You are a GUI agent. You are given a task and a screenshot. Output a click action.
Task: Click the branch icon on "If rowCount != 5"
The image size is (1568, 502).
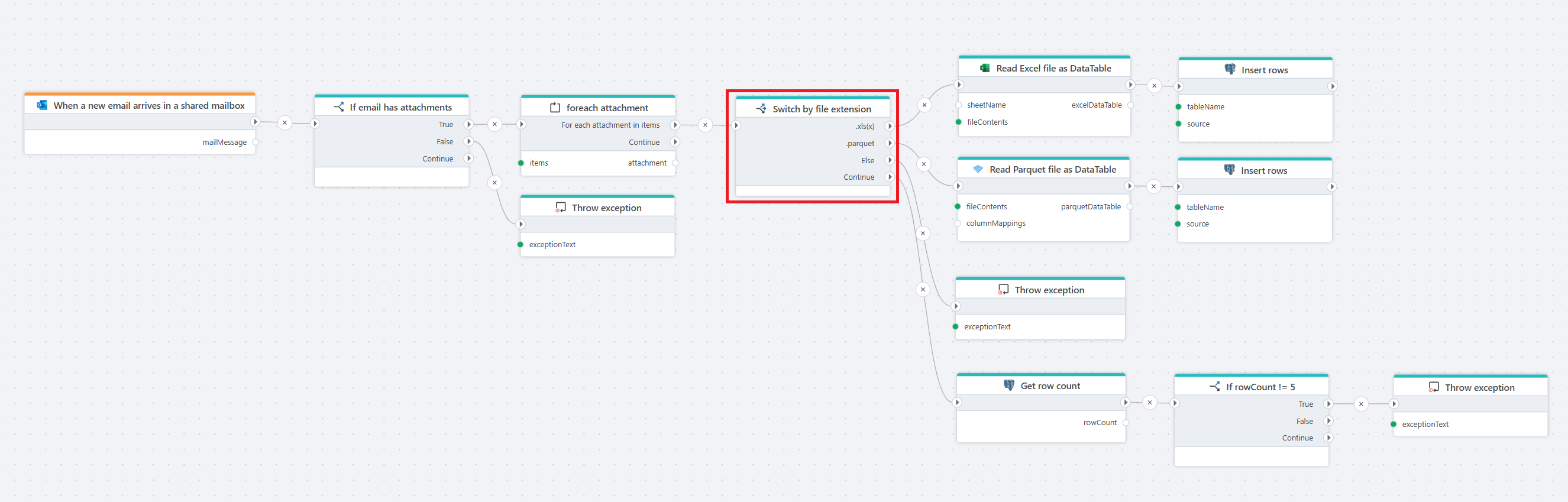[1214, 386]
